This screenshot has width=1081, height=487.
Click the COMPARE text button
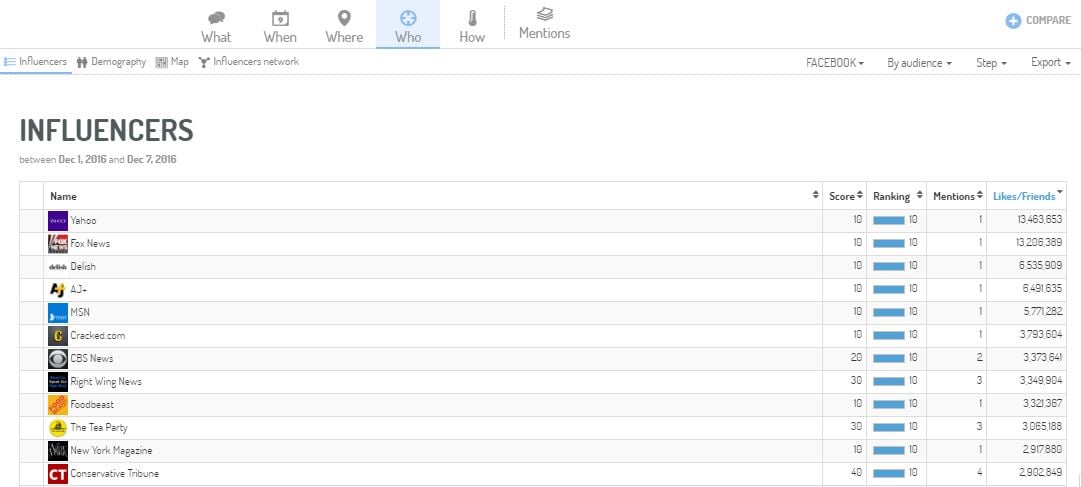click(x=1048, y=21)
